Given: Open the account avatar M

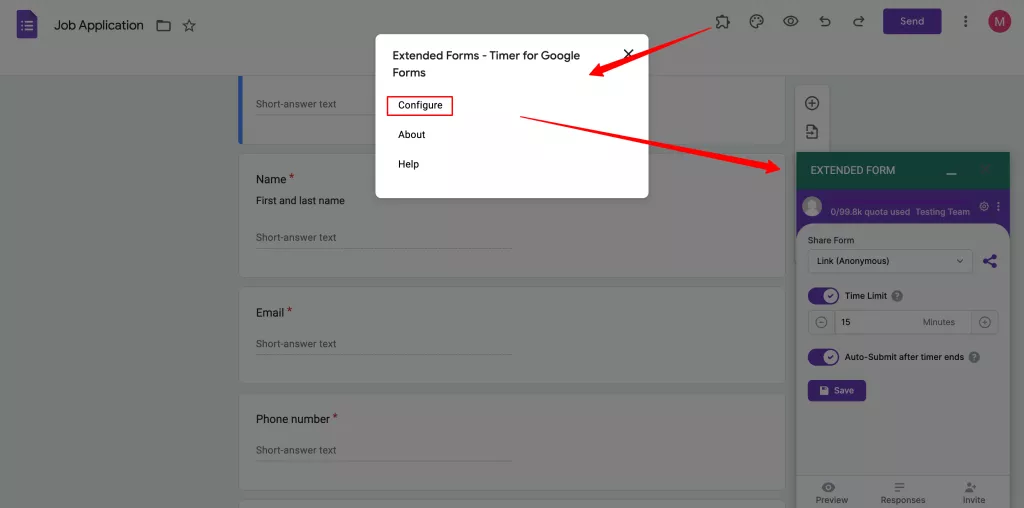Looking at the screenshot, I should [999, 22].
